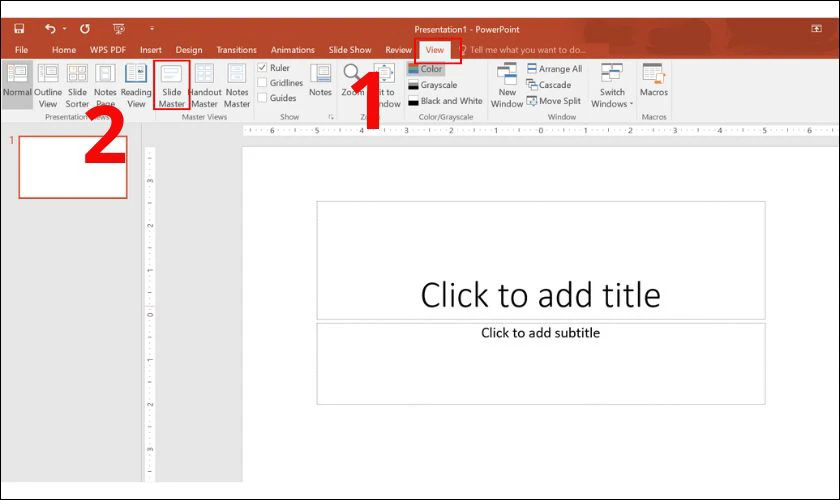
Task: Open Slide Sorter view
Action: [77, 84]
